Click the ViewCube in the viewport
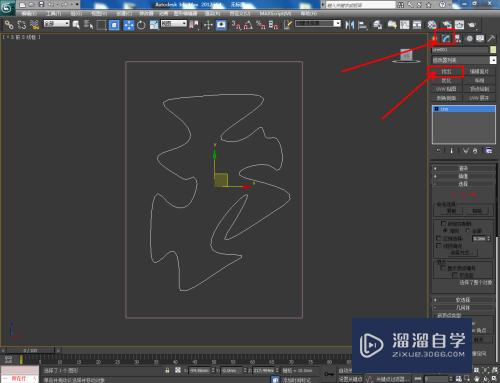Viewport: 500px width, 383px height. (406, 56)
